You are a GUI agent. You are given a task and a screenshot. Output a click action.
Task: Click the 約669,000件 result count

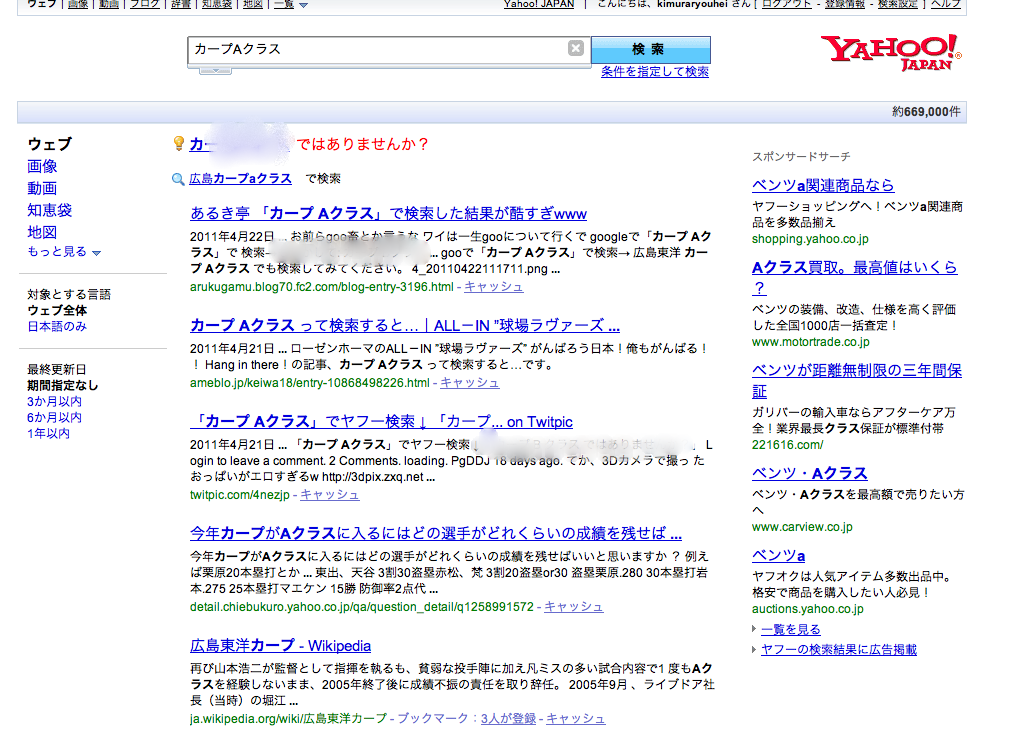click(926, 112)
